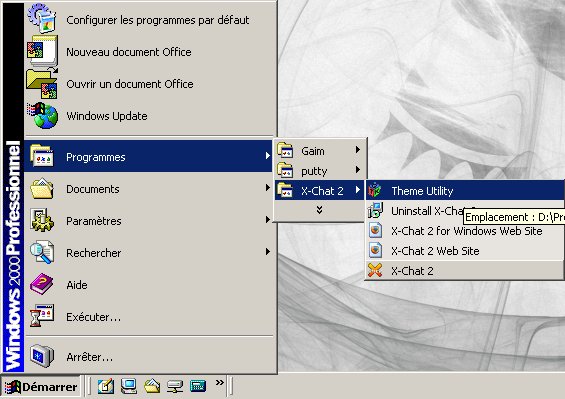Open X-Chat 2 for Windows Web Site

tap(464, 231)
